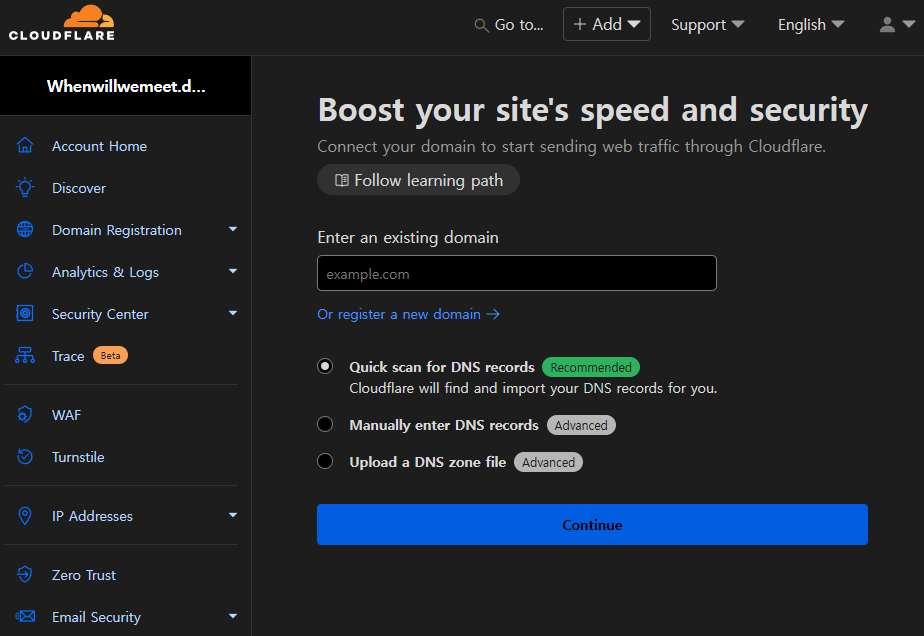Expand the Security Center submenu arrow
The width and height of the screenshot is (924, 636).
point(233,313)
